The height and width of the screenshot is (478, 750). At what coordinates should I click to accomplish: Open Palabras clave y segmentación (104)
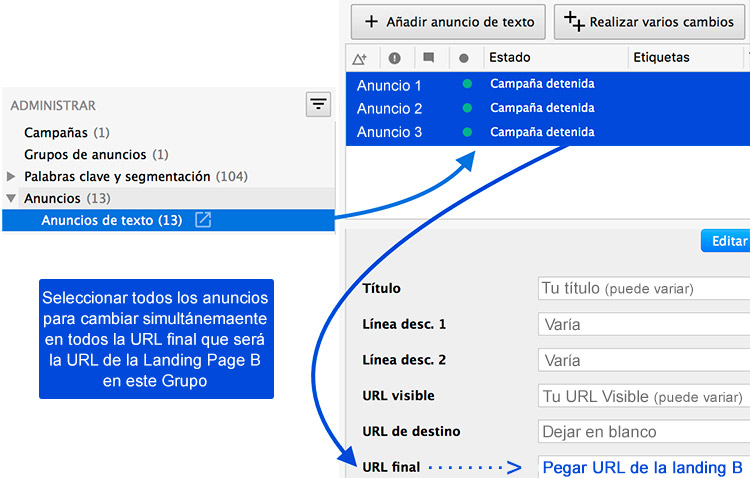136,177
